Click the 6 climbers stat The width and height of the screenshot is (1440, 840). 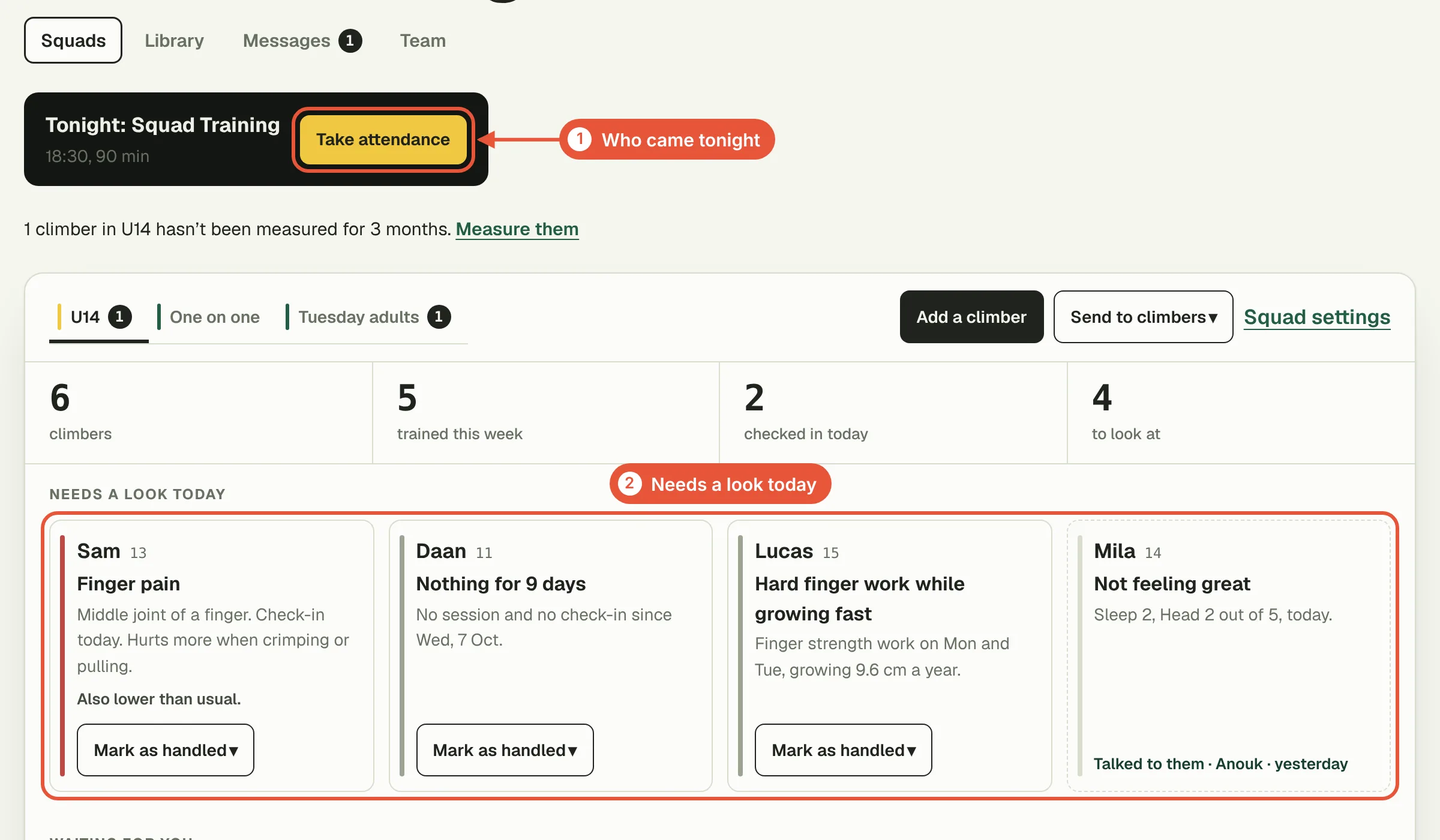click(x=199, y=412)
